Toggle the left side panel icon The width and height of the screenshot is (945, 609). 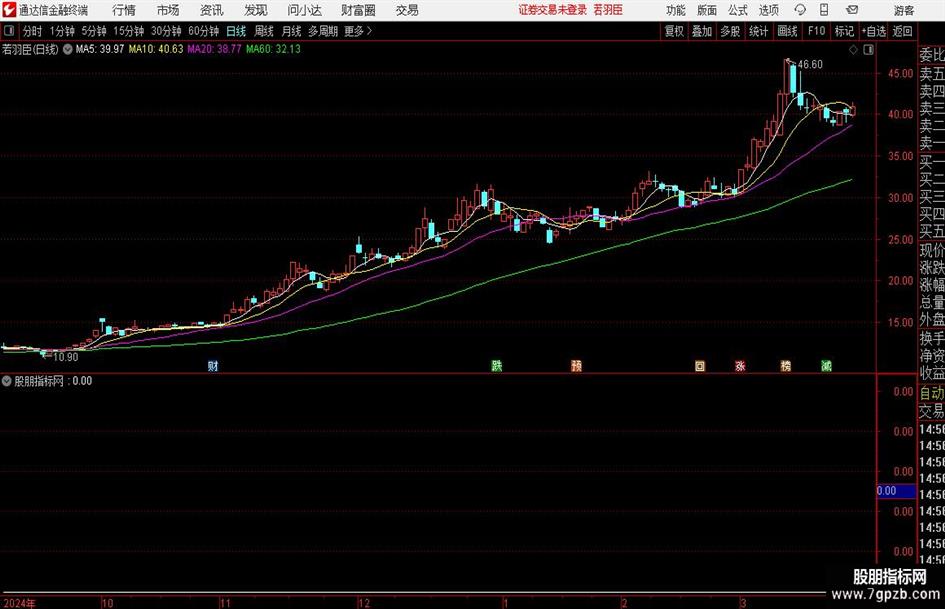(9, 31)
